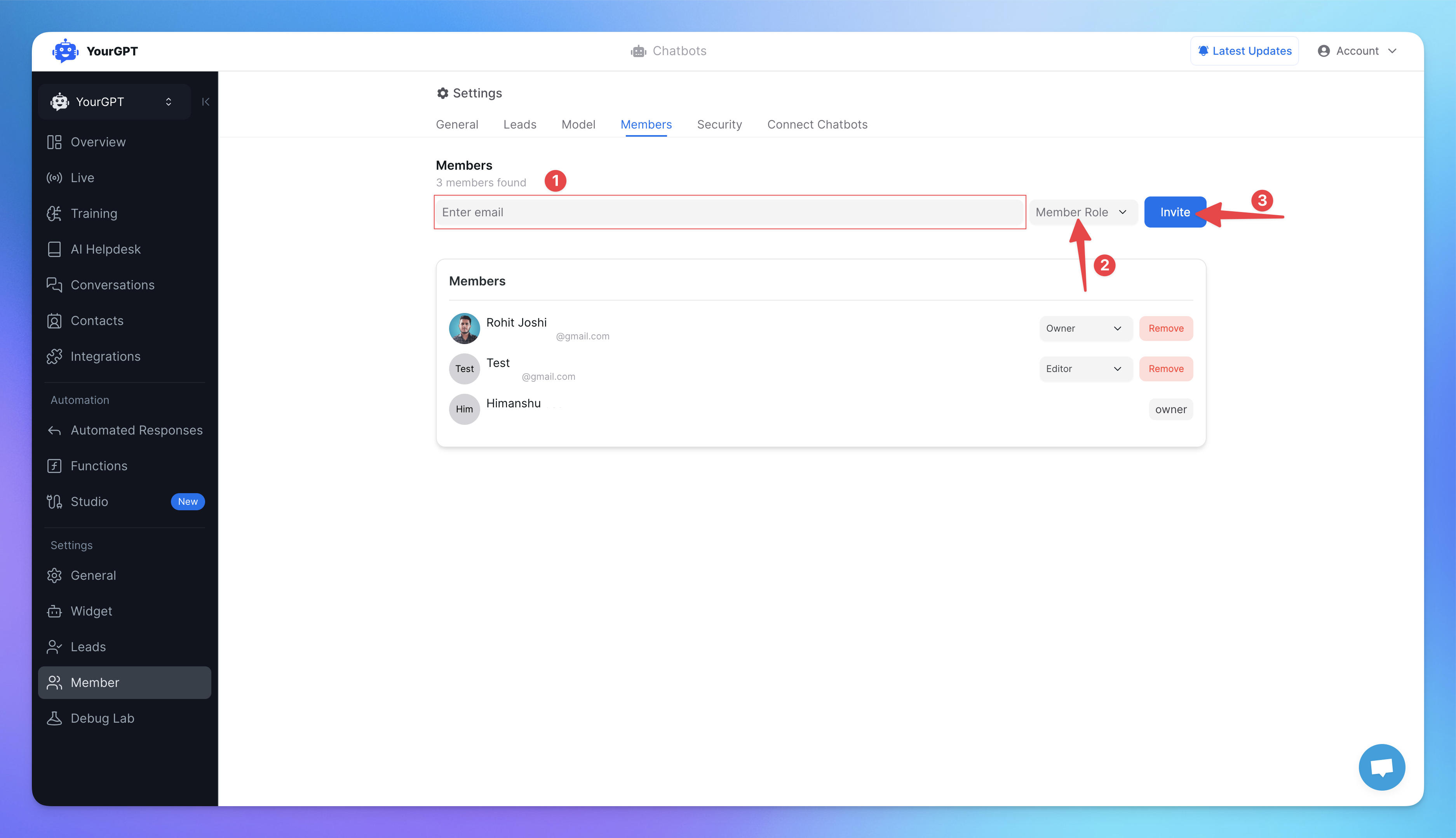1456x838 pixels.
Task: Click the Contacts card icon
Action: point(54,321)
